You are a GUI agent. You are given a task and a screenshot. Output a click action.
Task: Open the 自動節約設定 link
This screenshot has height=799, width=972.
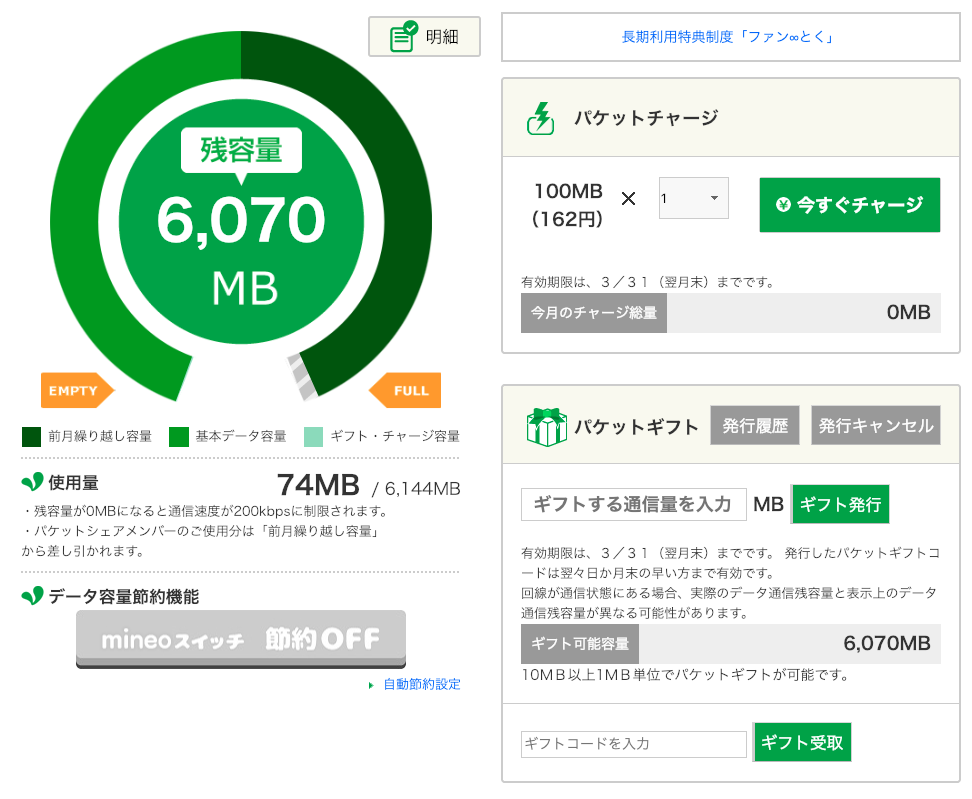click(x=421, y=685)
